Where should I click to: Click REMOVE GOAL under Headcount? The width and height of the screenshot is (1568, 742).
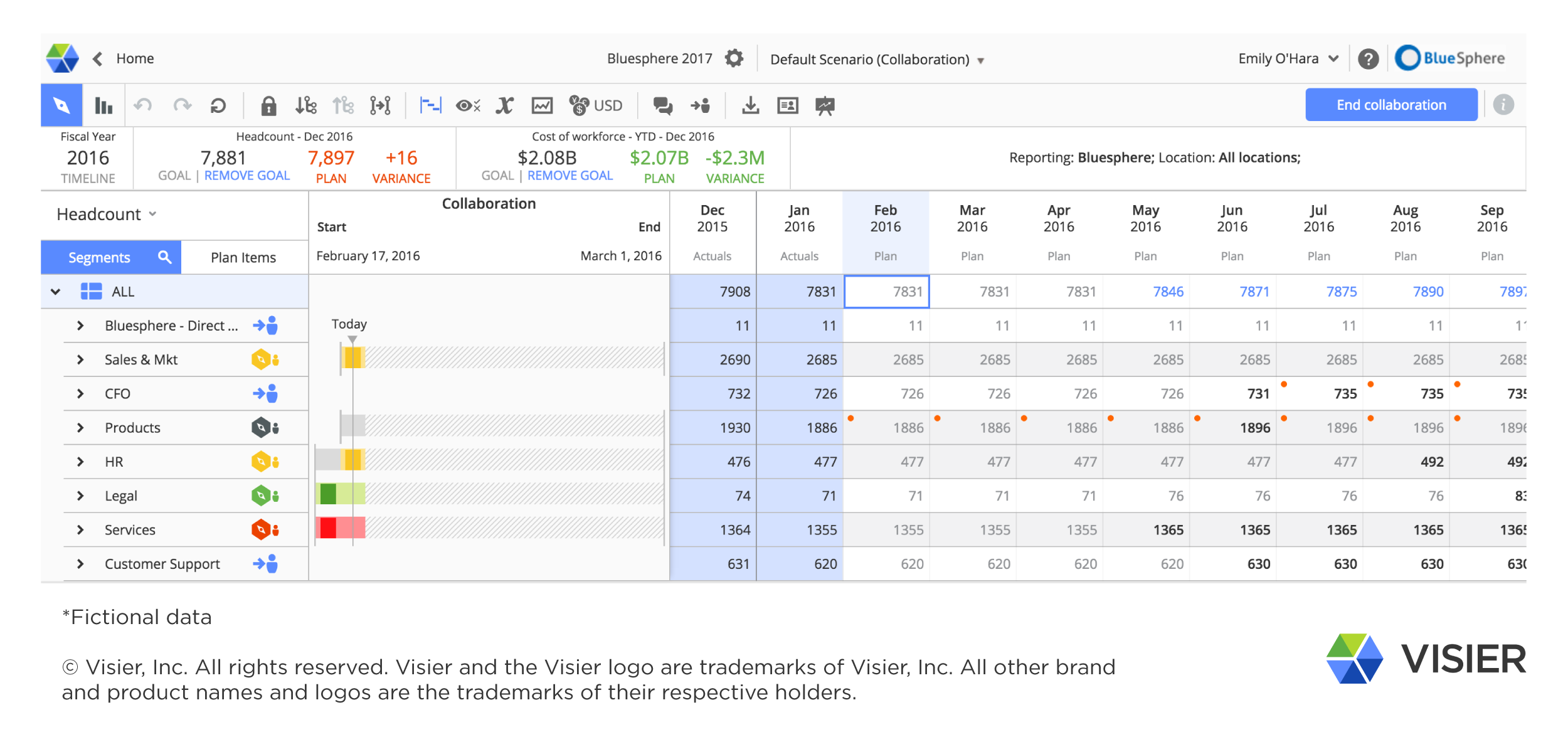[x=247, y=176]
